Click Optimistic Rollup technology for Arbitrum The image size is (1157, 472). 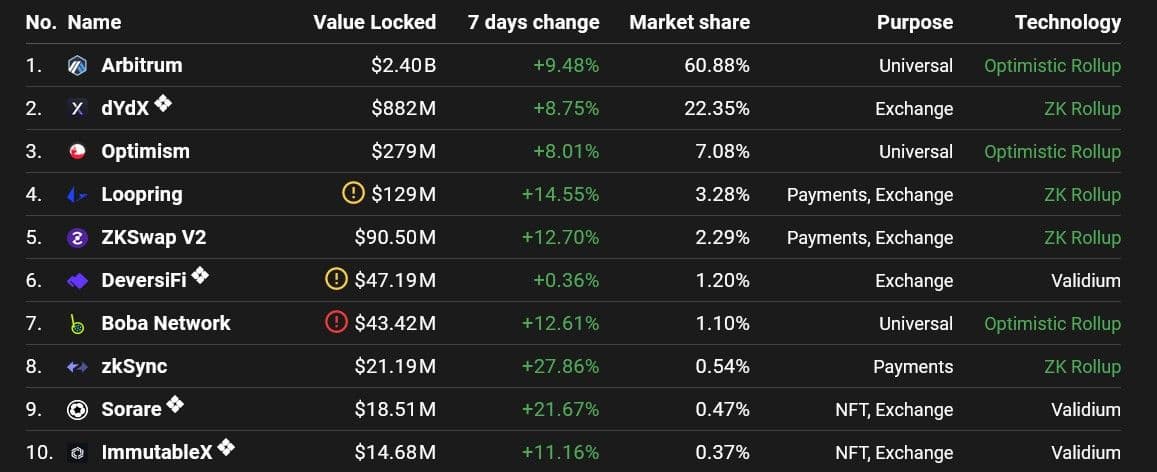pyautogui.click(x=1052, y=66)
